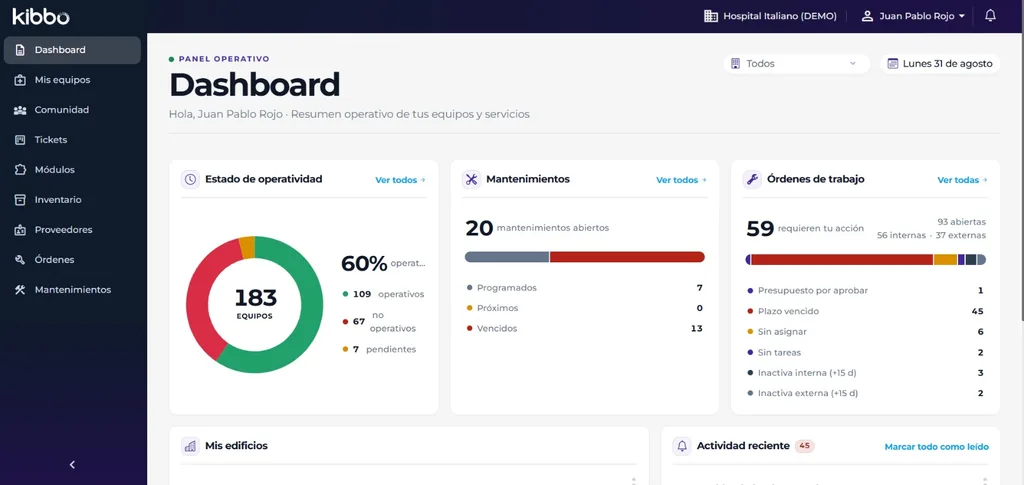Click the Actividad reciente bell icon

coord(682,446)
